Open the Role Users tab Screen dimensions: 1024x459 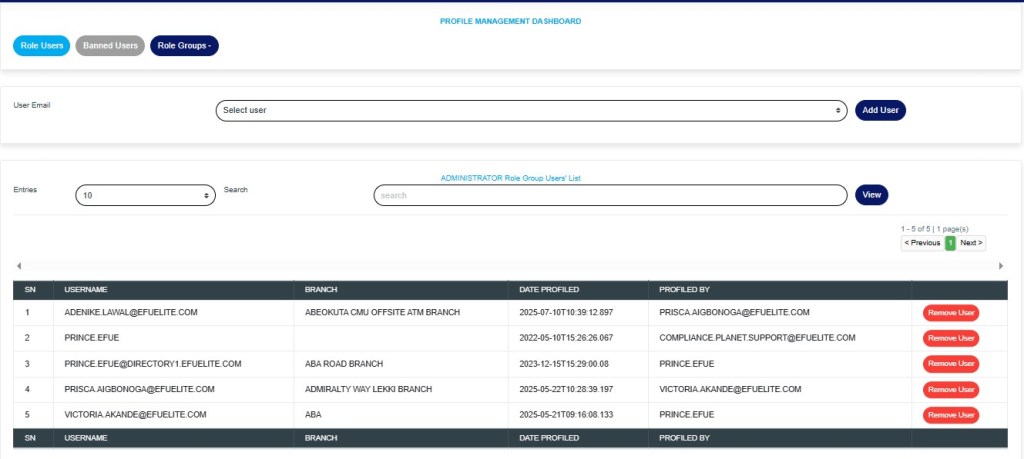(42, 45)
